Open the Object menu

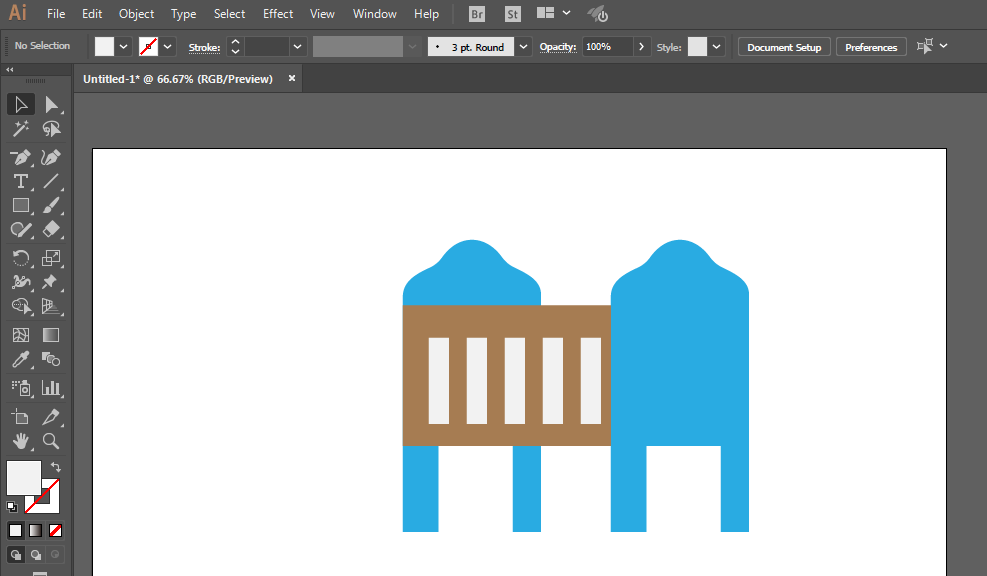(x=136, y=14)
